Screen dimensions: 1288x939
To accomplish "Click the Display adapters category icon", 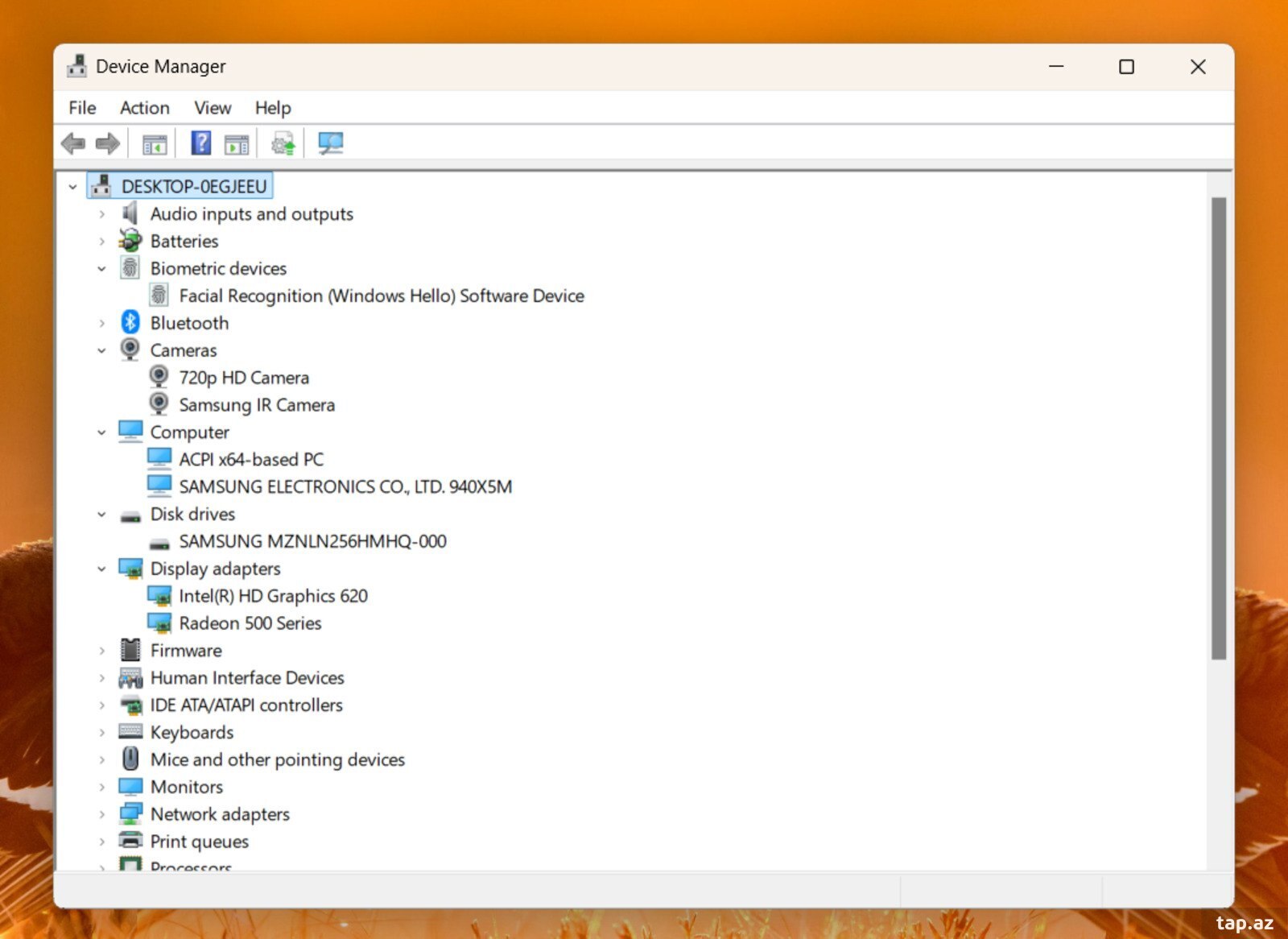I will [x=130, y=569].
